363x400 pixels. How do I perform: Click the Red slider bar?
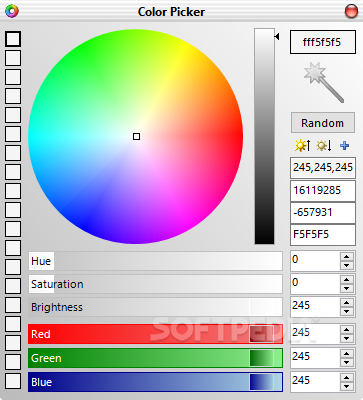point(155,334)
